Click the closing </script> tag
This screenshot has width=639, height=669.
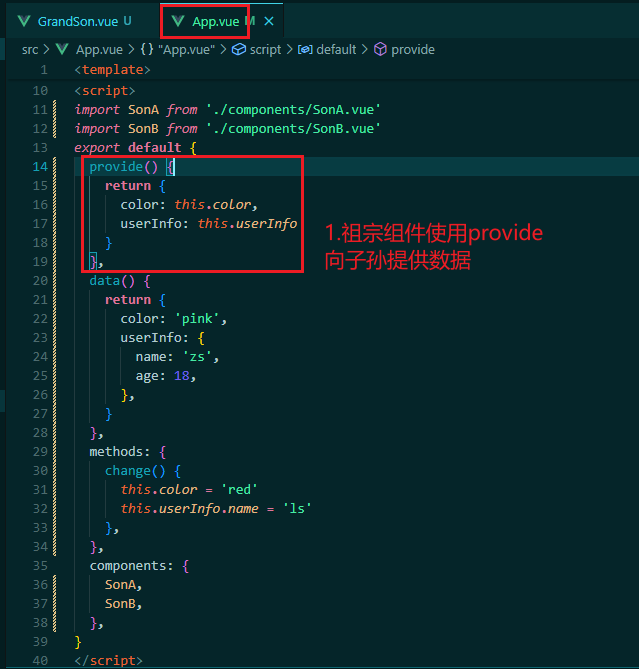[108, 661]
